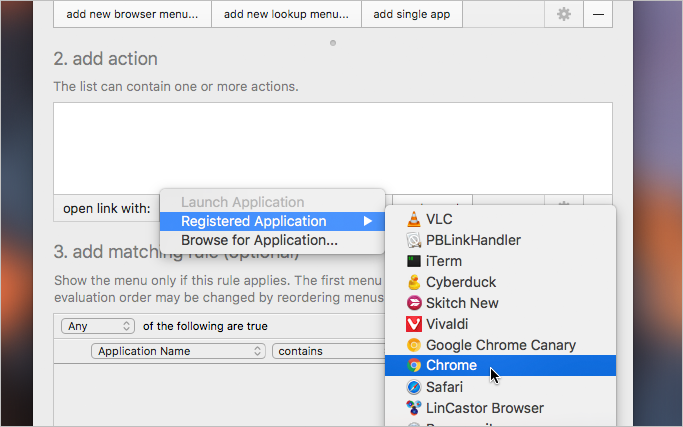Screen dimensions: 683x427
Task: Select Chrome from the submenu
Action: coord(500,365)
